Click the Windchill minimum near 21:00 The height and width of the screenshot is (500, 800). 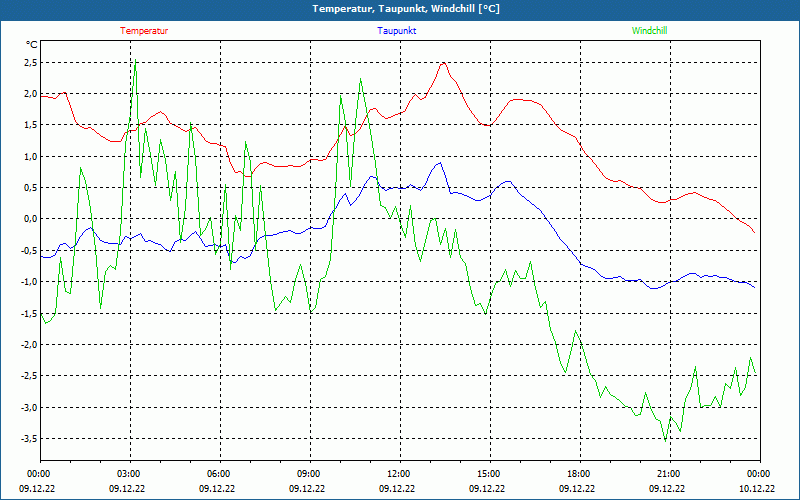665,440
